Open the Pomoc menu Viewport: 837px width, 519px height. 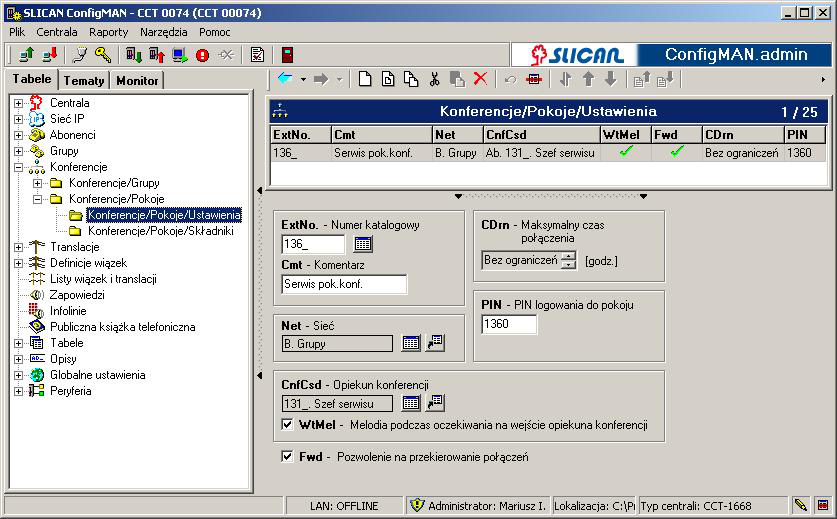point(215,32)
